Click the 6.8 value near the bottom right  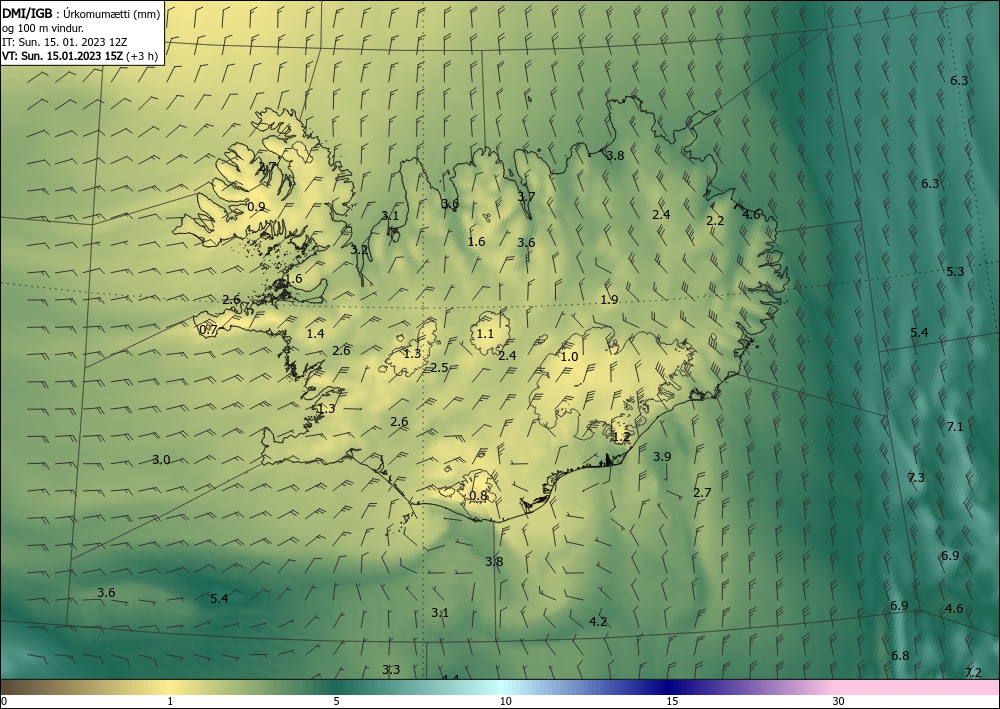coord(900,655)
